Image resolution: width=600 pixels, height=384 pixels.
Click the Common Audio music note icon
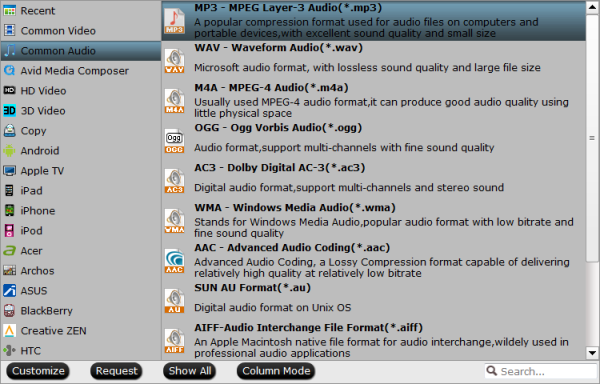9,50
